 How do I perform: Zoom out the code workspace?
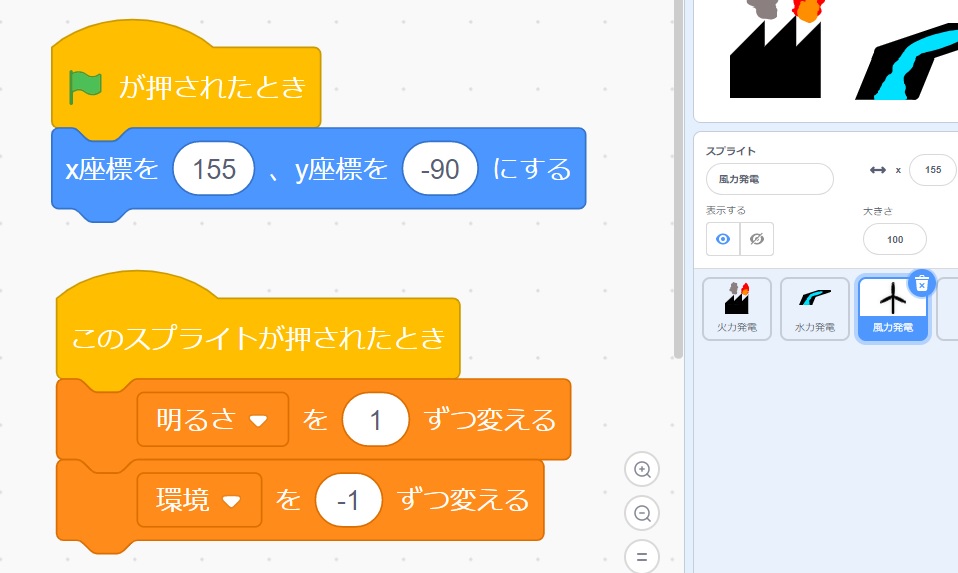(x=642, y=513)
